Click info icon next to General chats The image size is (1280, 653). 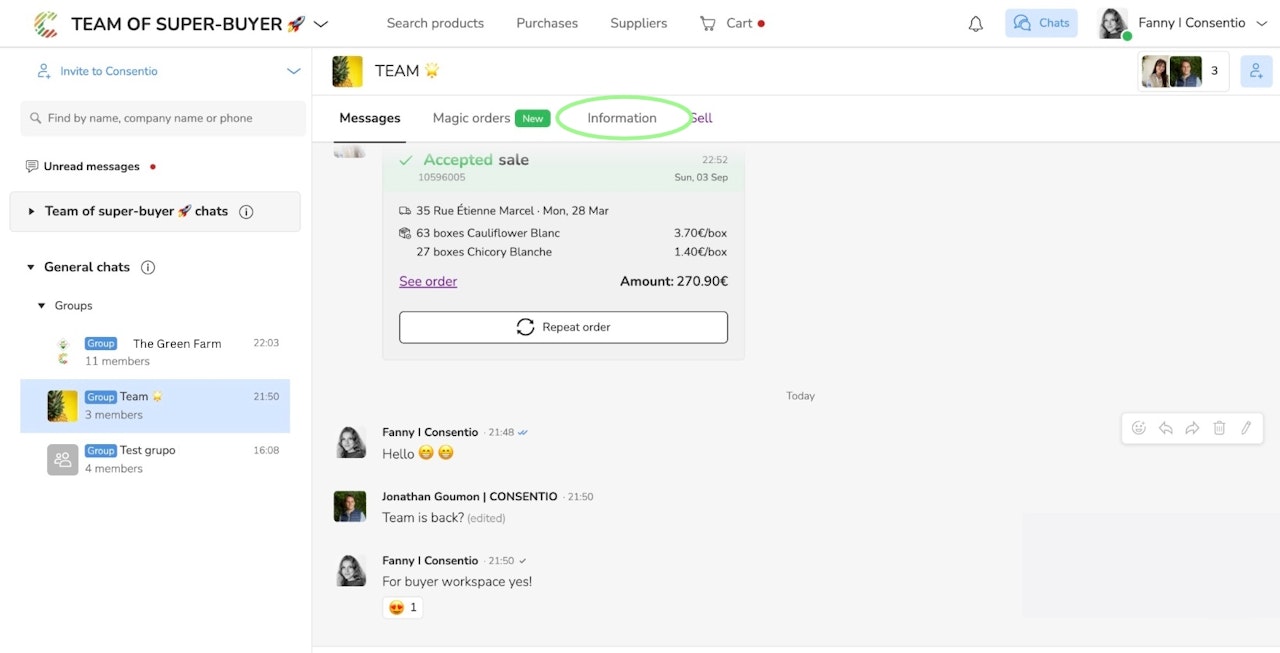(x=148, y=267)
